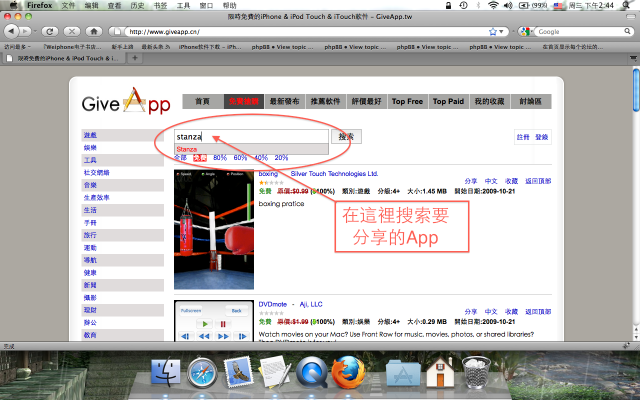Click the page icon beside the URL
This screenshot has width=640, height=400.
tap(118, 31)
